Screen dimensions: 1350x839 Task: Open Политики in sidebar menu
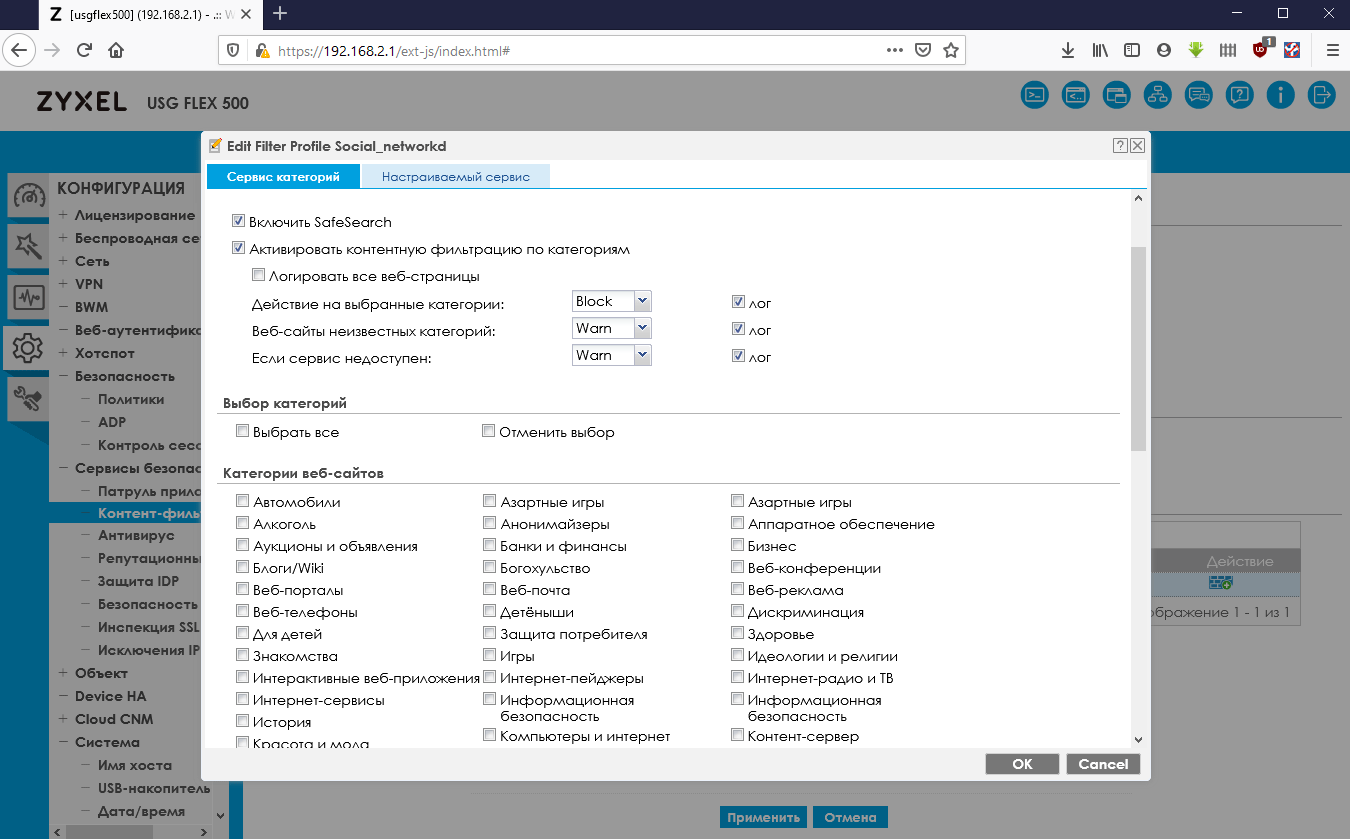pos(131,399)
